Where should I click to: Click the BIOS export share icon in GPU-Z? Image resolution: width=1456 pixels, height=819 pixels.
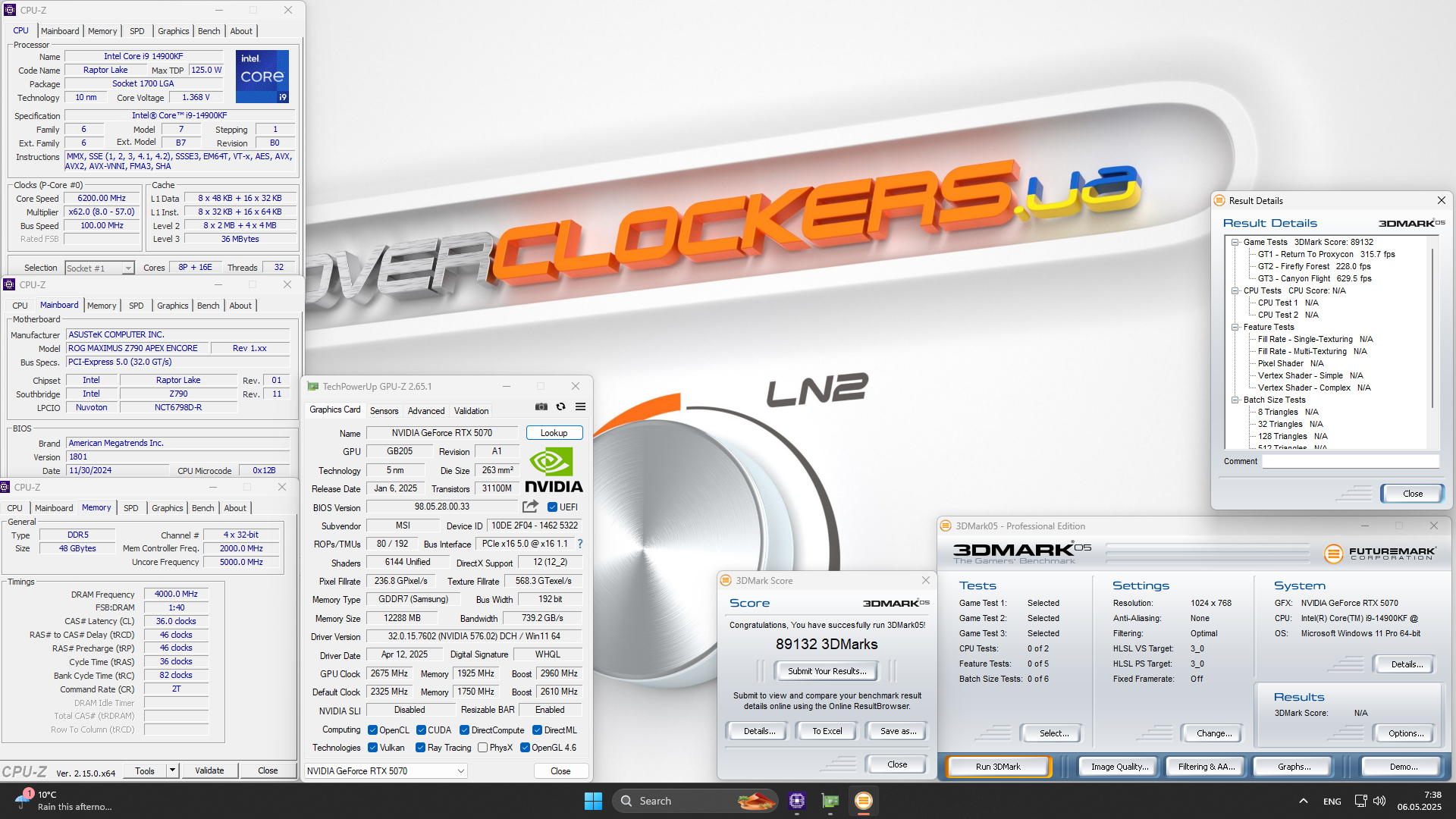point(530,507)
